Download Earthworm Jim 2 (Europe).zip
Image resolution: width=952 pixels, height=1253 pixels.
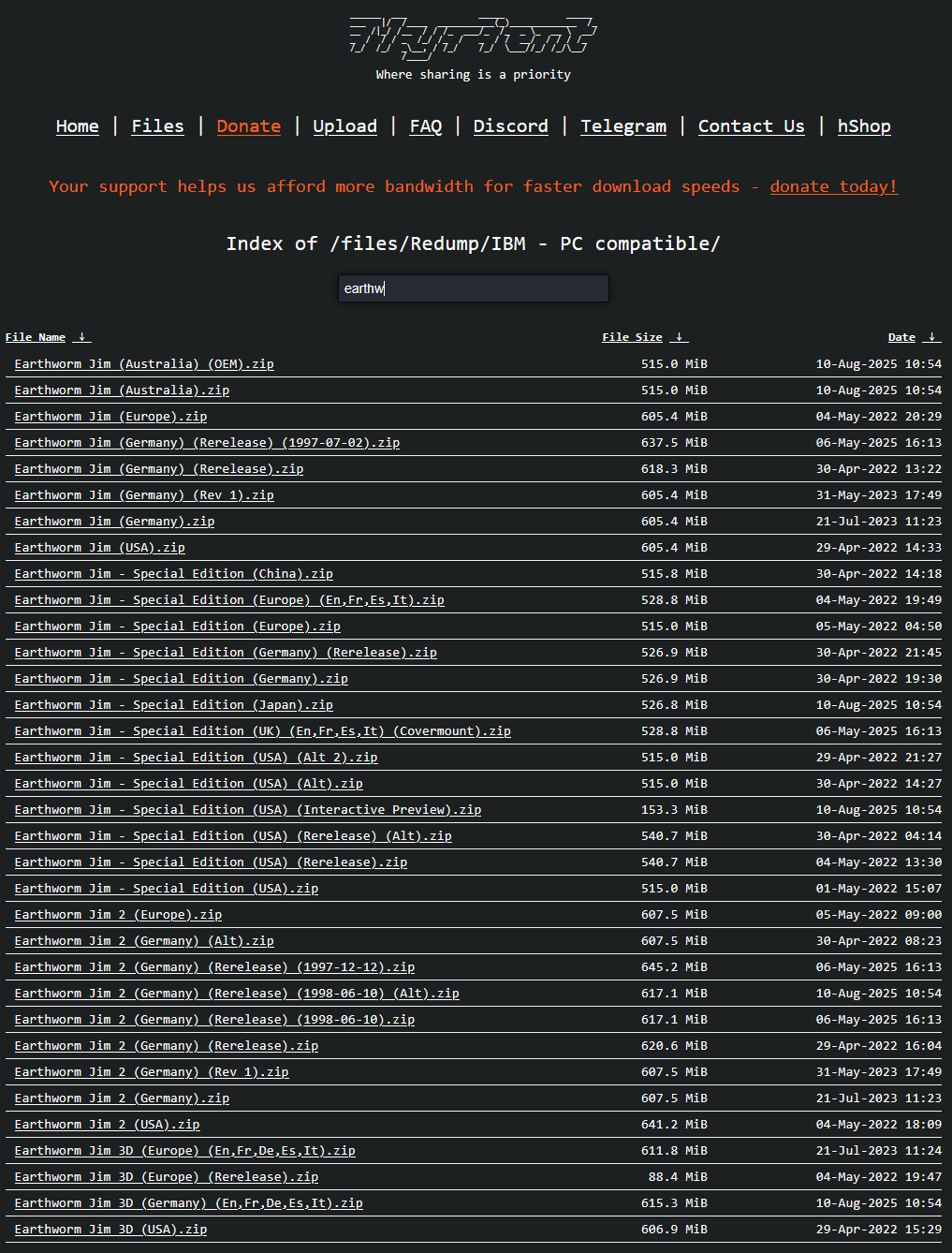click(118, 915)
